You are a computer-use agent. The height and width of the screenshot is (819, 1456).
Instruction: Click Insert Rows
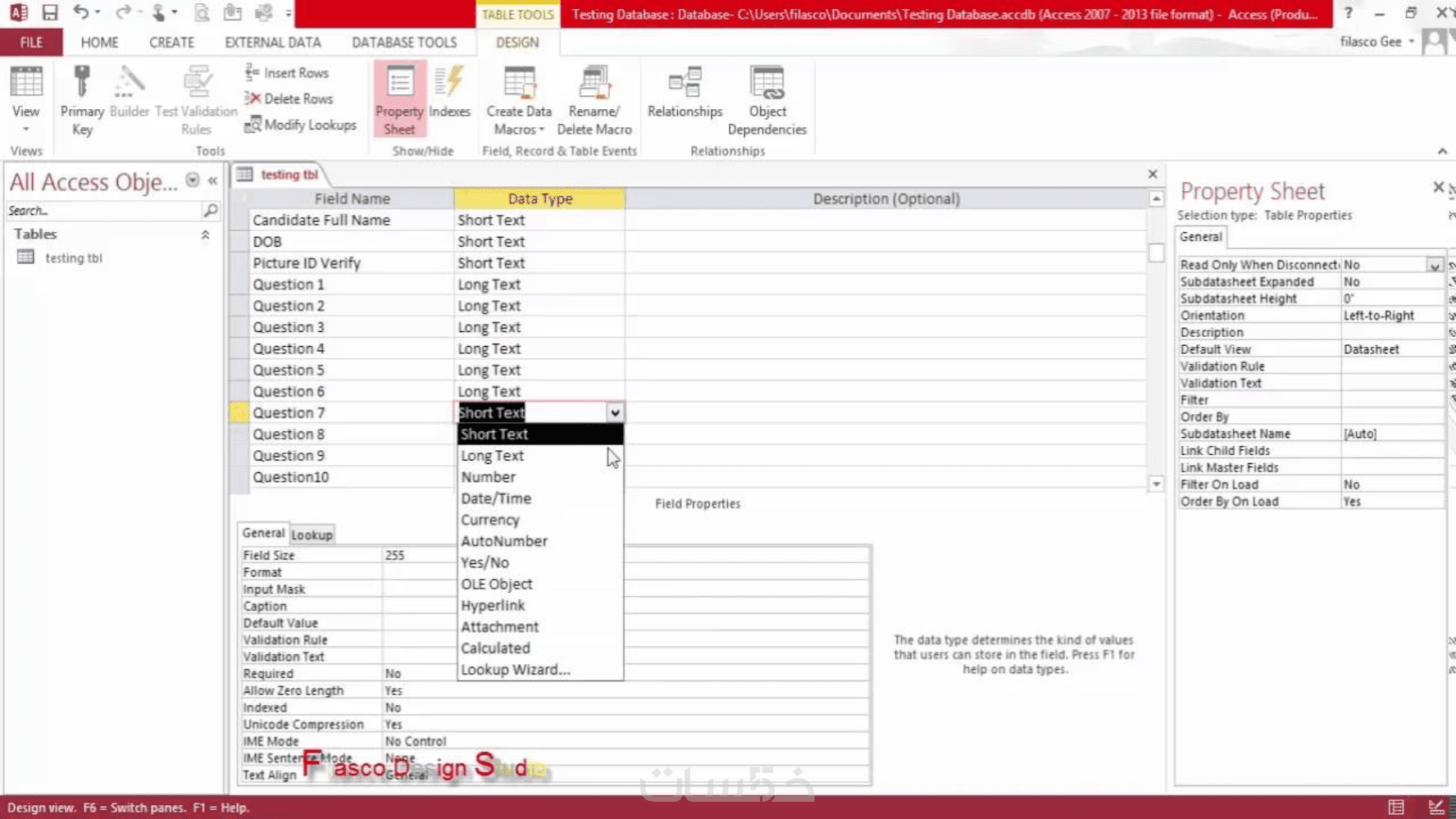tap(287, 73)
